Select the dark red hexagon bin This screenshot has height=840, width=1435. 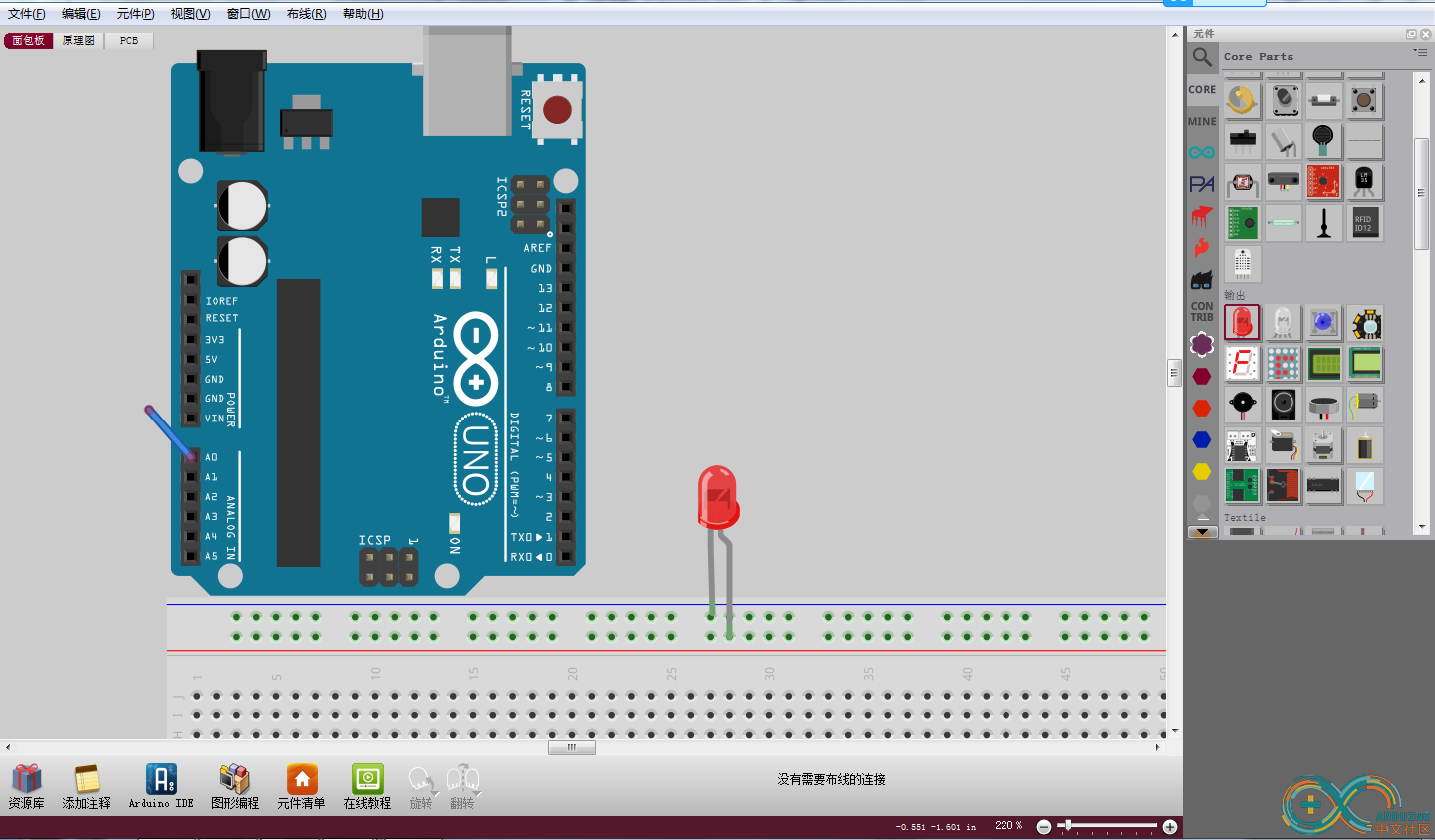click(1202, 376)
